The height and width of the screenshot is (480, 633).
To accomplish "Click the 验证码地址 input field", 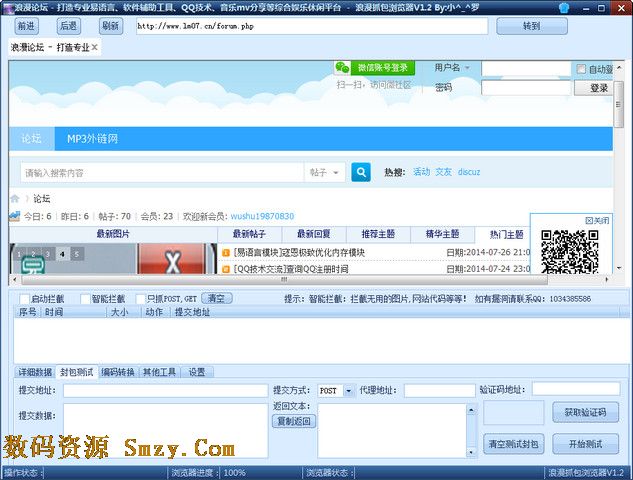I will [x=576, y=389].
